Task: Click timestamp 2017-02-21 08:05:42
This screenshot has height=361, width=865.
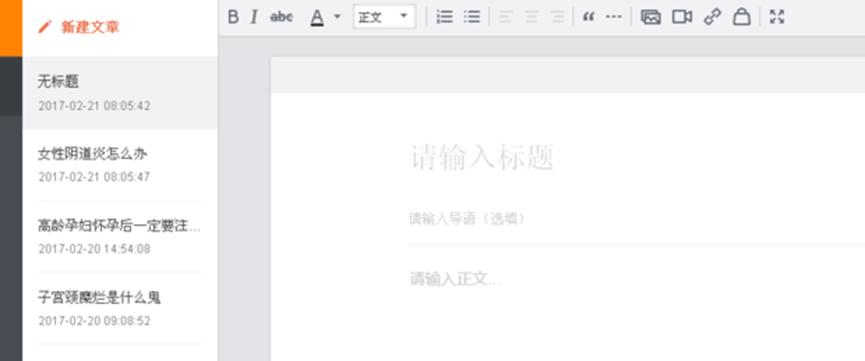Action: point(94,105)
